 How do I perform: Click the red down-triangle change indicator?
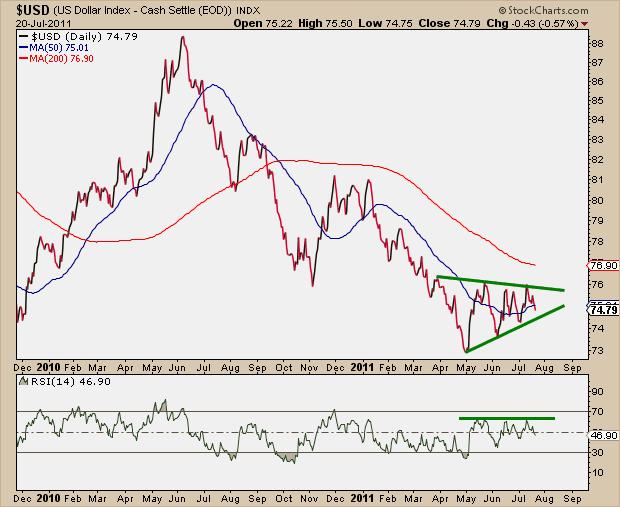coord(584,24)
